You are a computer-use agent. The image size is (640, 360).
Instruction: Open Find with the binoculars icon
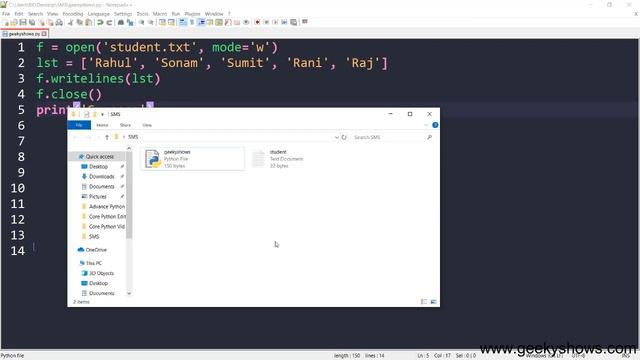tap(121, 22)
